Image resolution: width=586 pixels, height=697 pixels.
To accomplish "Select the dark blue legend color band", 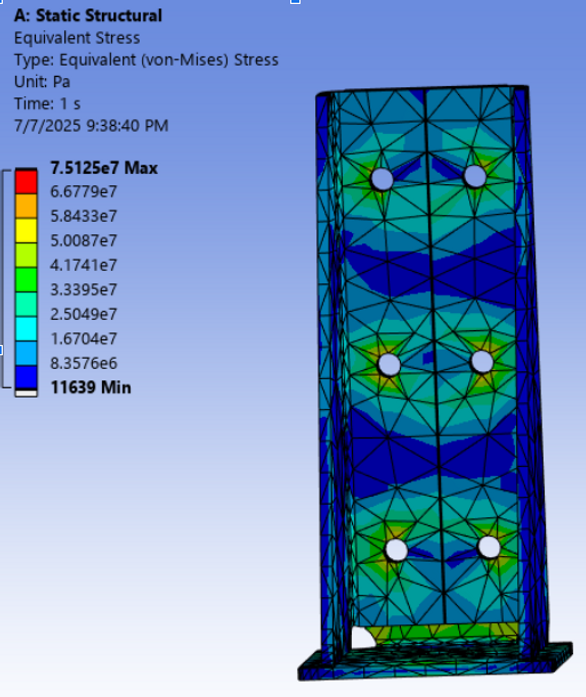I will 26,378.
